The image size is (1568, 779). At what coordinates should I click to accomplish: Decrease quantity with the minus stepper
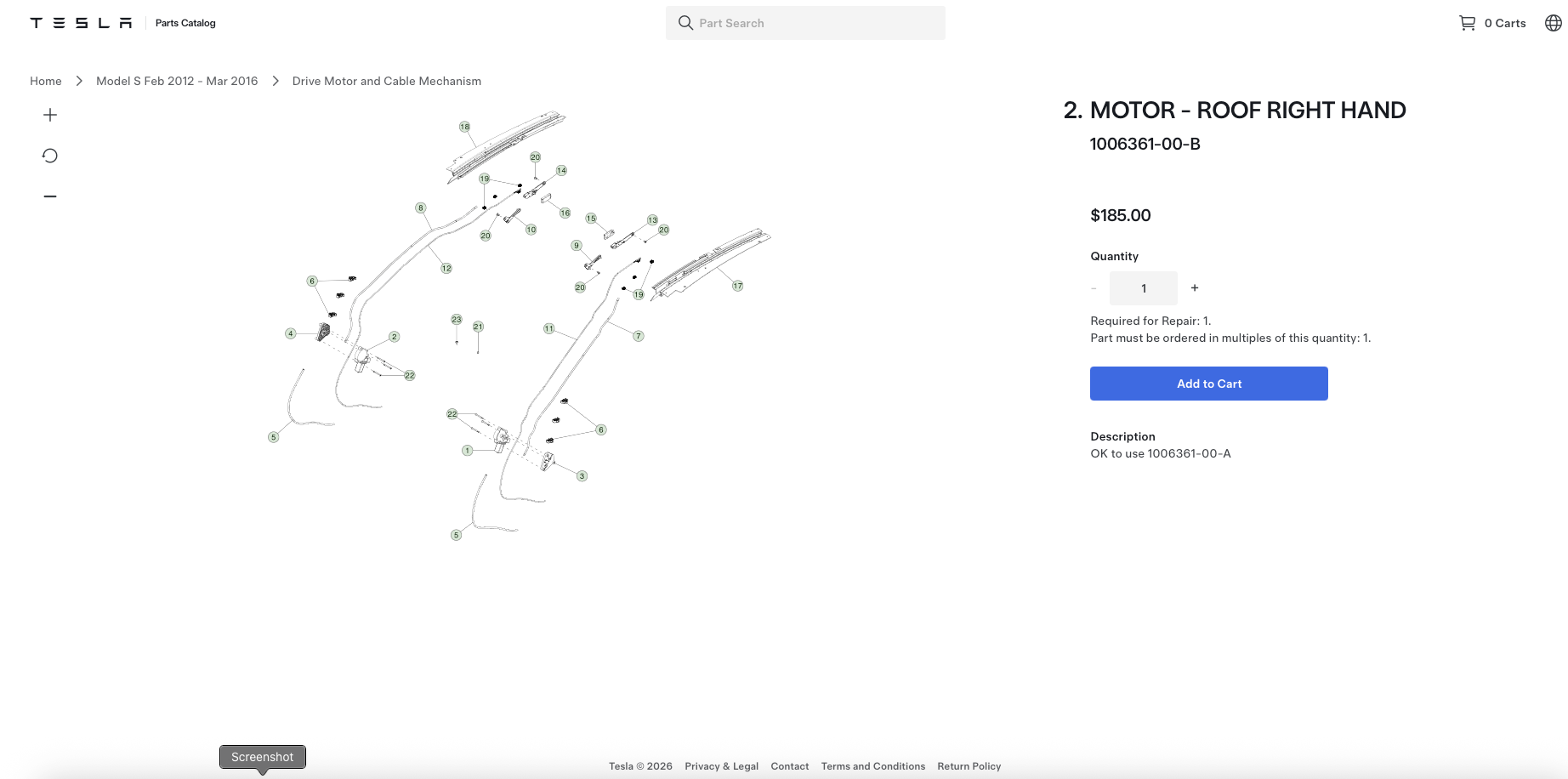(1094, 288)
